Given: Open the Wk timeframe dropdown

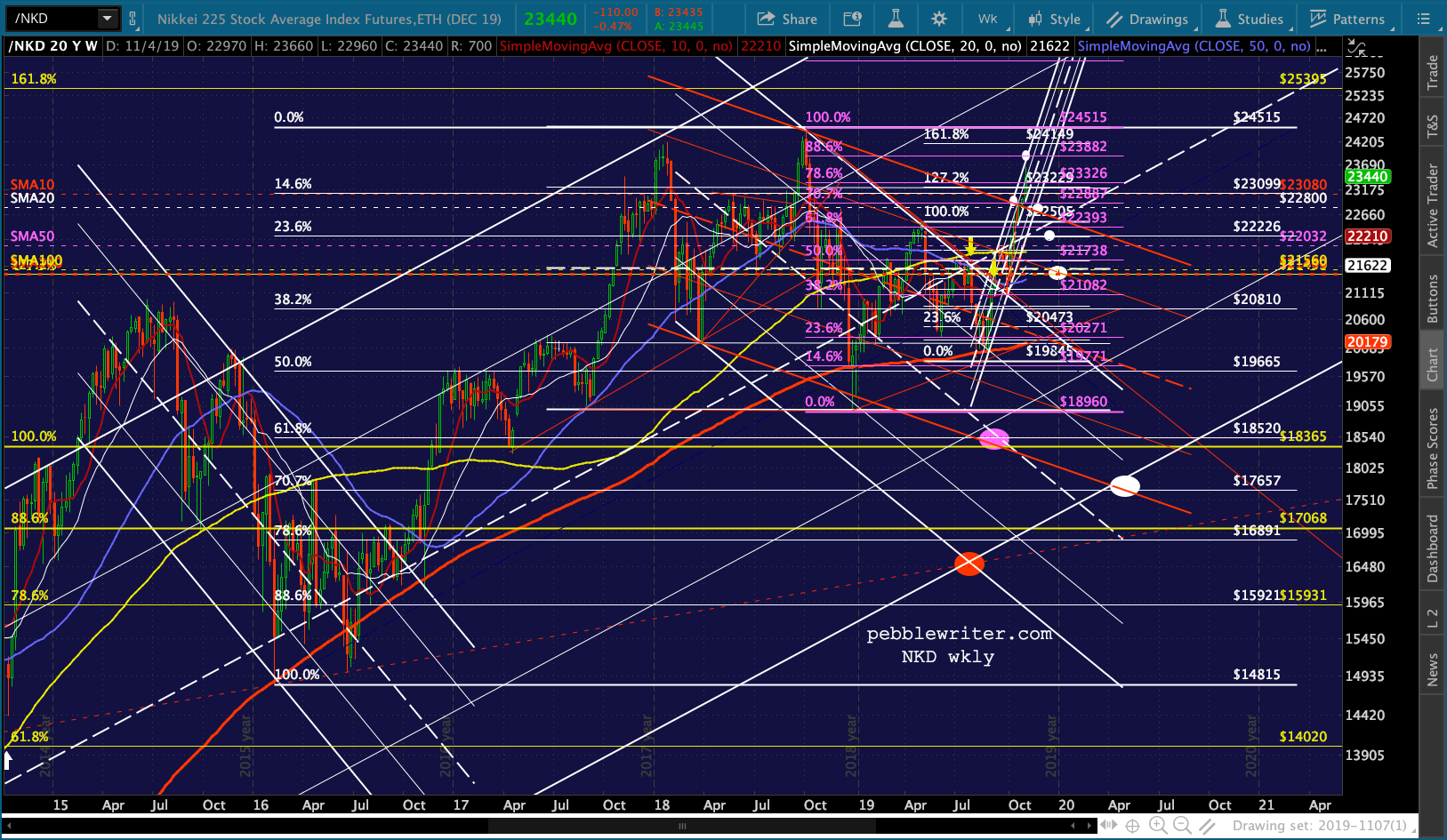Looking at the screenshot, I should [988, 19].
